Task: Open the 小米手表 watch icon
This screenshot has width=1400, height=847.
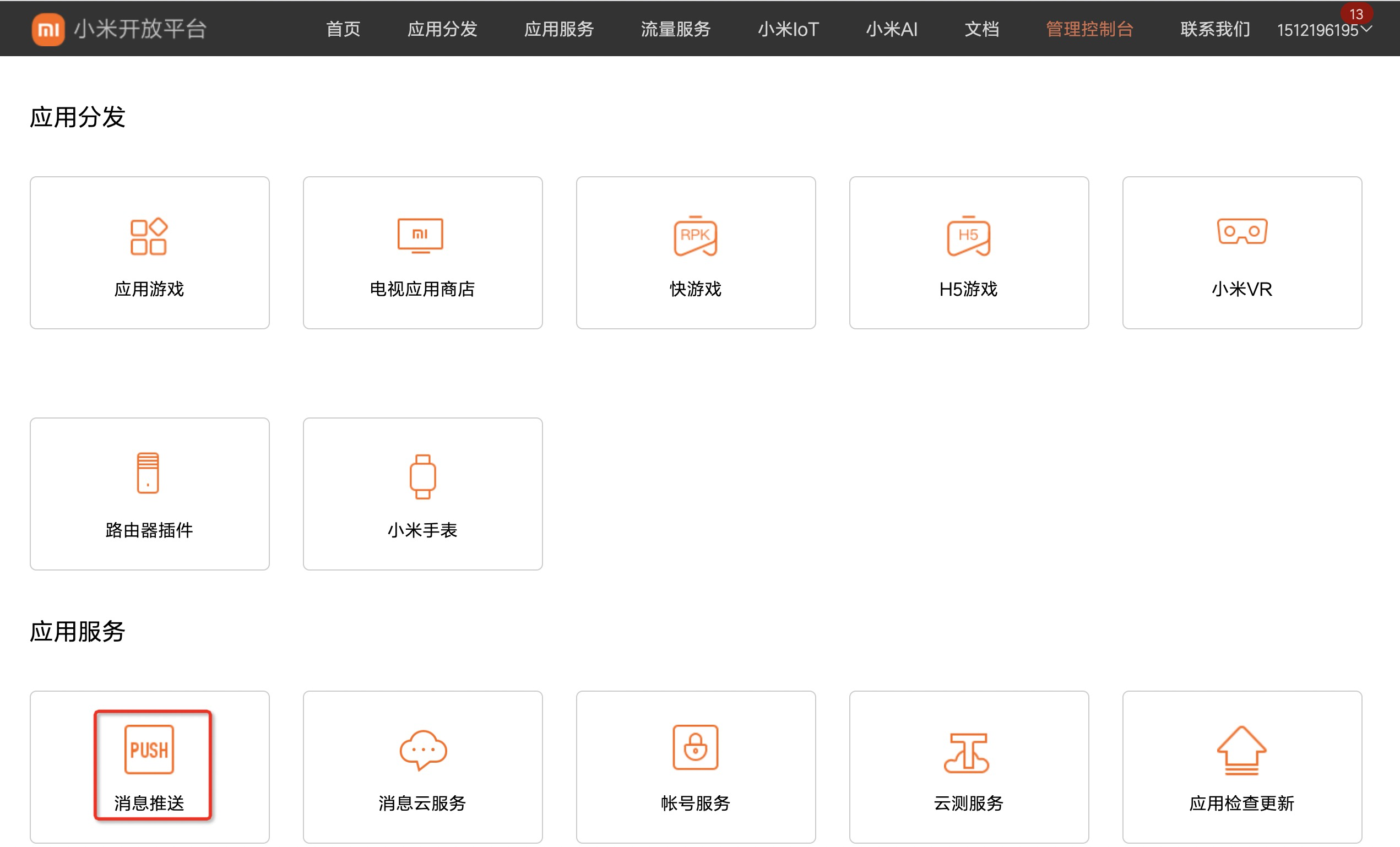Action: (423, 476)
